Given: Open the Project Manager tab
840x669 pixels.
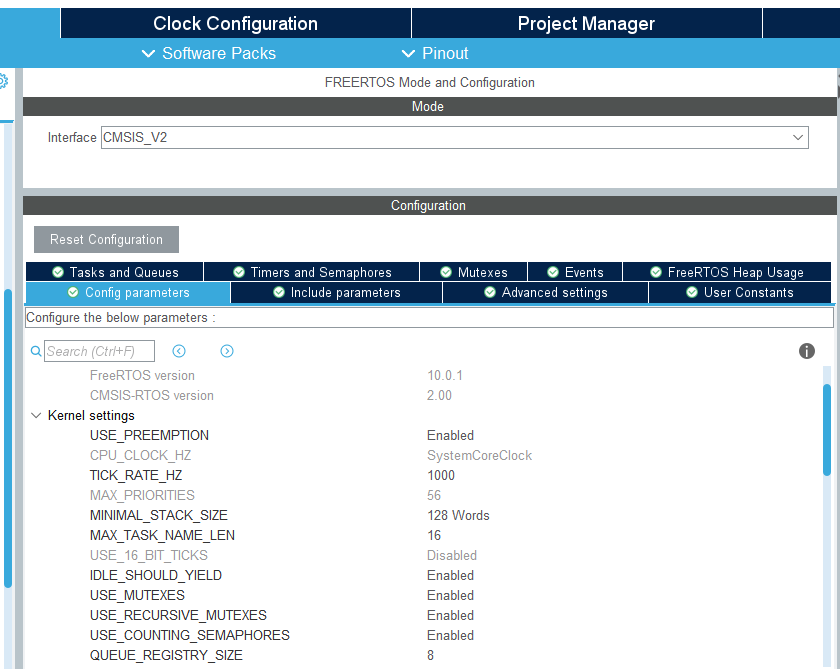Looking at the screenshot, I should 587,24.
